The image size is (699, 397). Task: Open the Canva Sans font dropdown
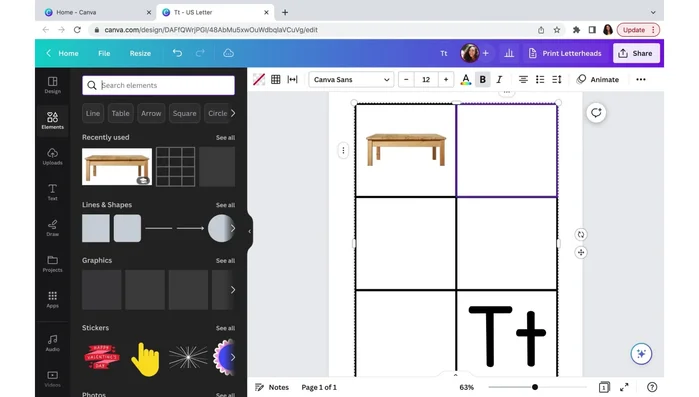(351, 79)
